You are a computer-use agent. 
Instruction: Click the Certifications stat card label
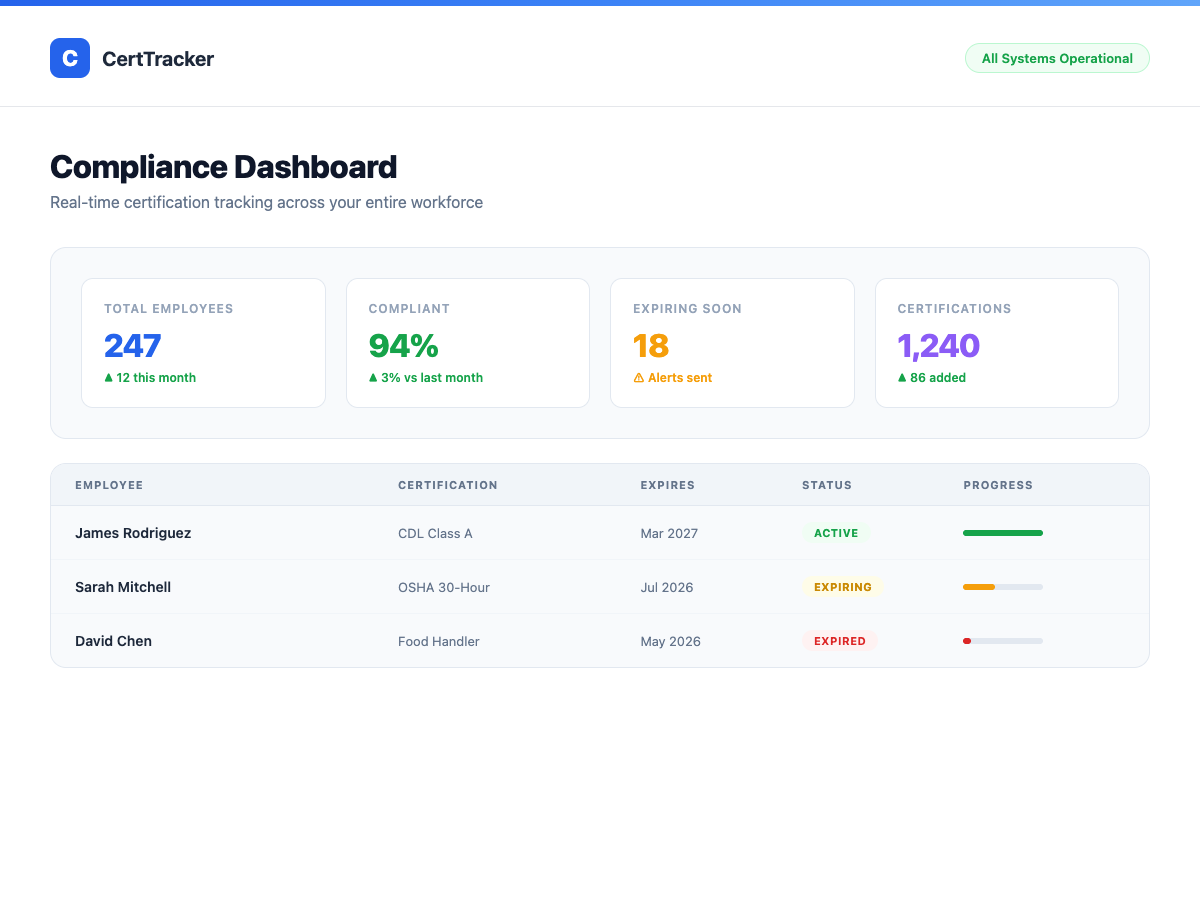click(954, 309)
